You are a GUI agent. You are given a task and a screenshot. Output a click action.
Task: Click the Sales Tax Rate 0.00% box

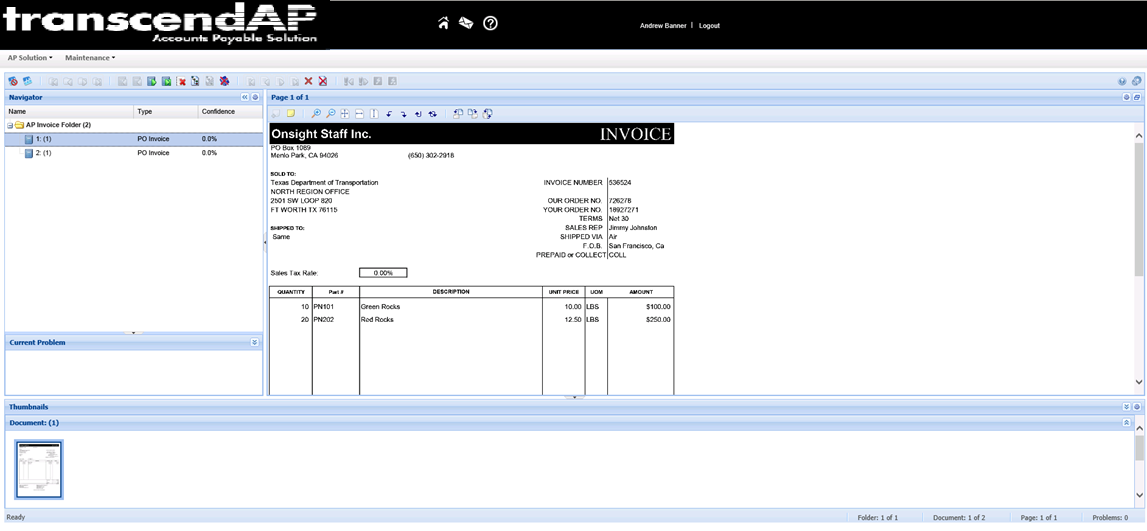(x=383, y=273)
